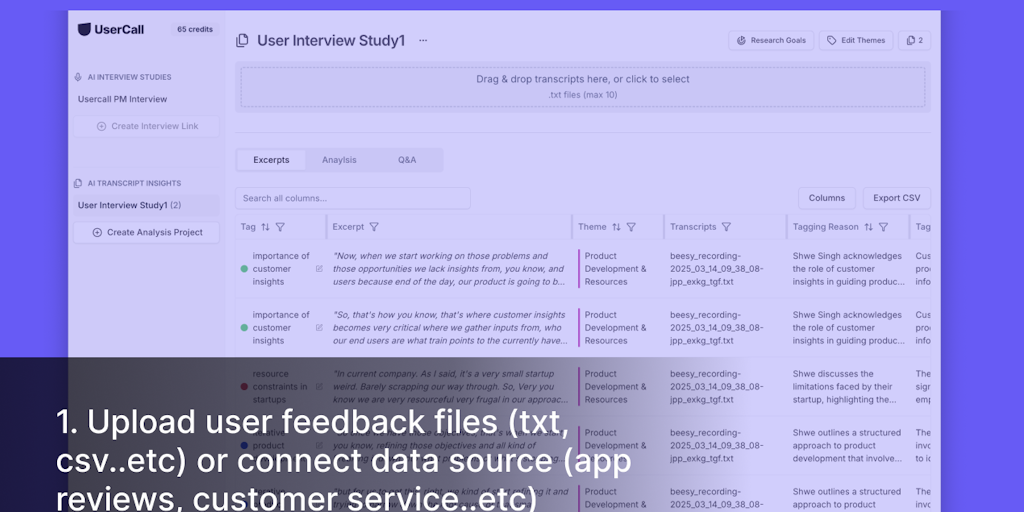1024x512 pixels.
Task: Click the plus icon in Create Interview Link
Action: [101, 126]
